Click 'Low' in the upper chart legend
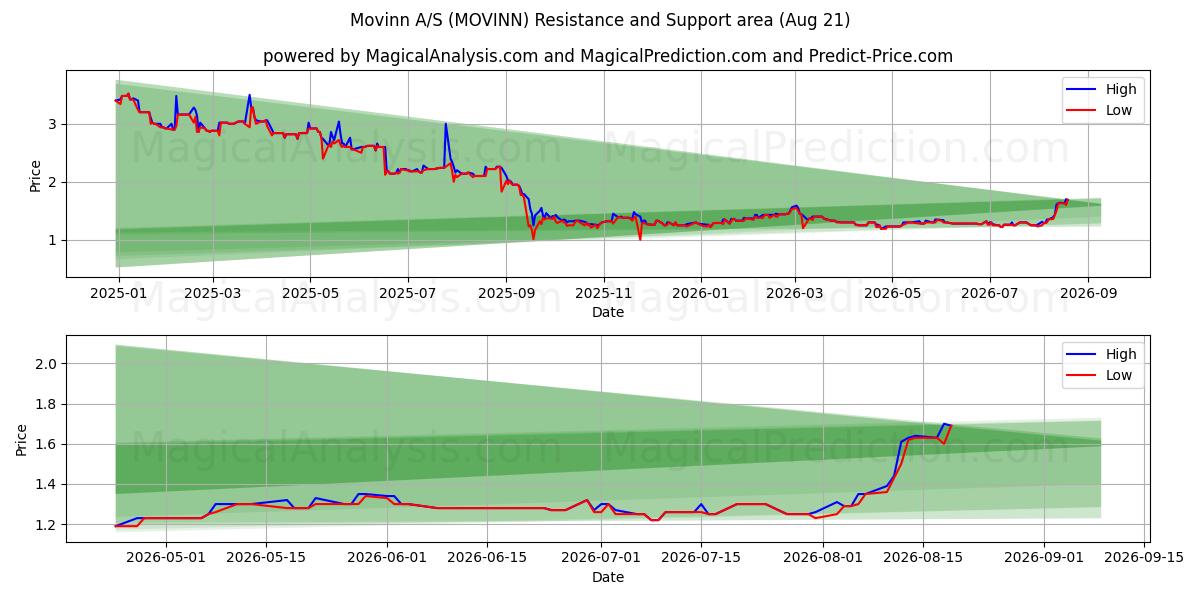This screenshot has width=1200, height=600. (x=1118, y=110)
